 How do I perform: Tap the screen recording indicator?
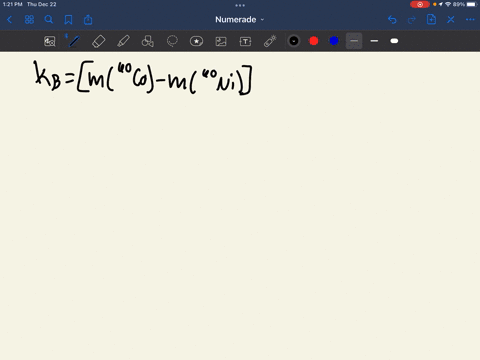420,4
